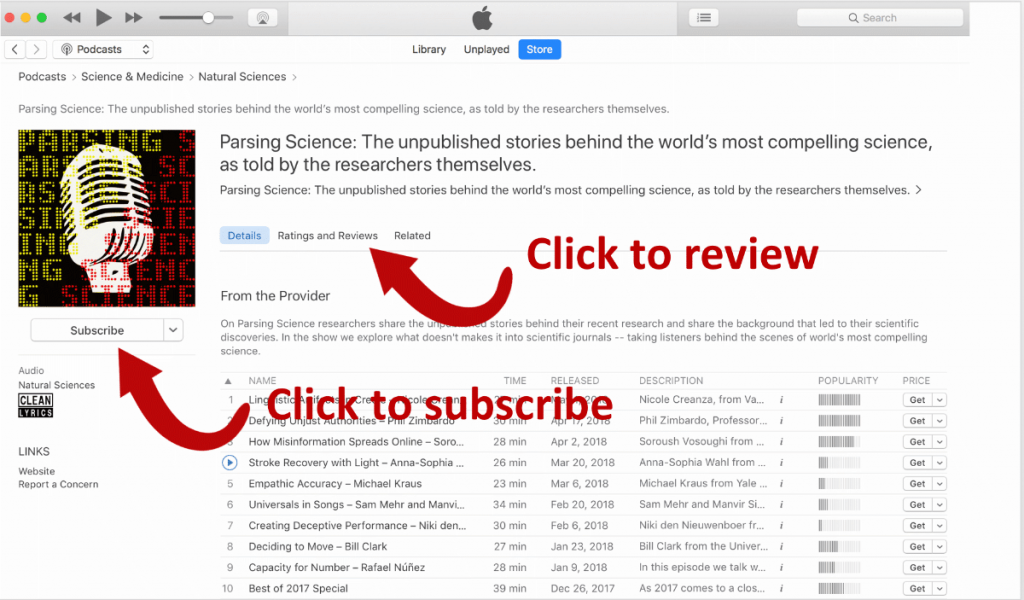Get the first episode by Nicole Creanza

(917, 400)
